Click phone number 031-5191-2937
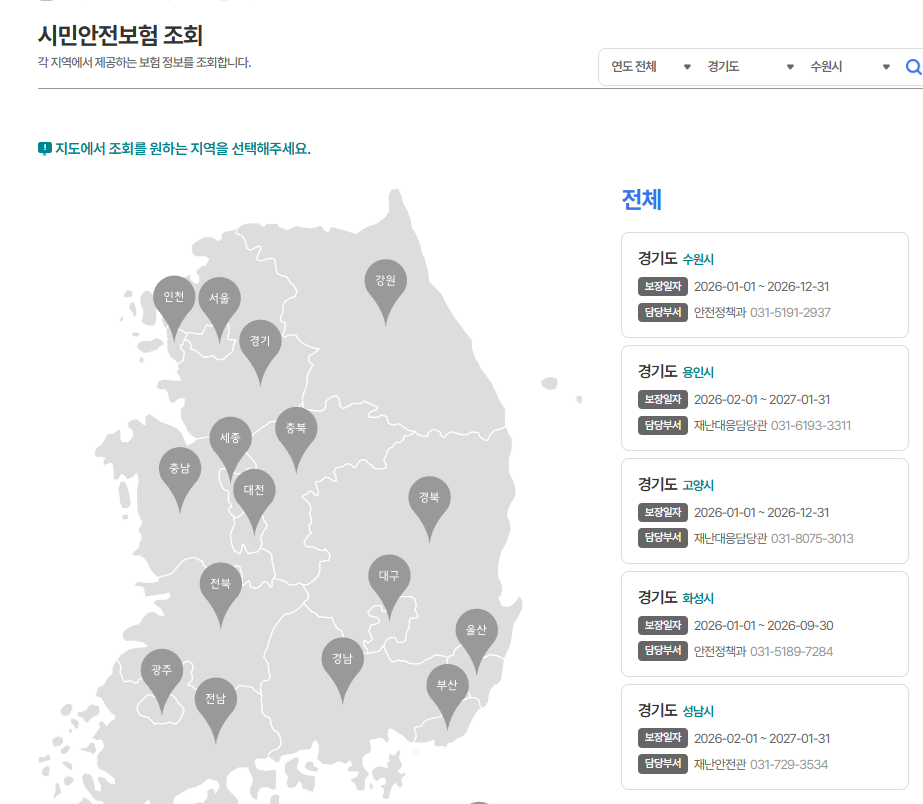This screenshot has height=804, width=923. click(790, 313)
